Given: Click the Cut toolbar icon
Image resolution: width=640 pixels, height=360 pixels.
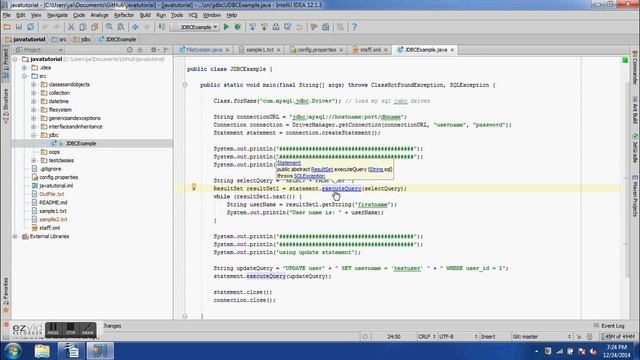Looking at the screenshot, I should click(71, 27).
